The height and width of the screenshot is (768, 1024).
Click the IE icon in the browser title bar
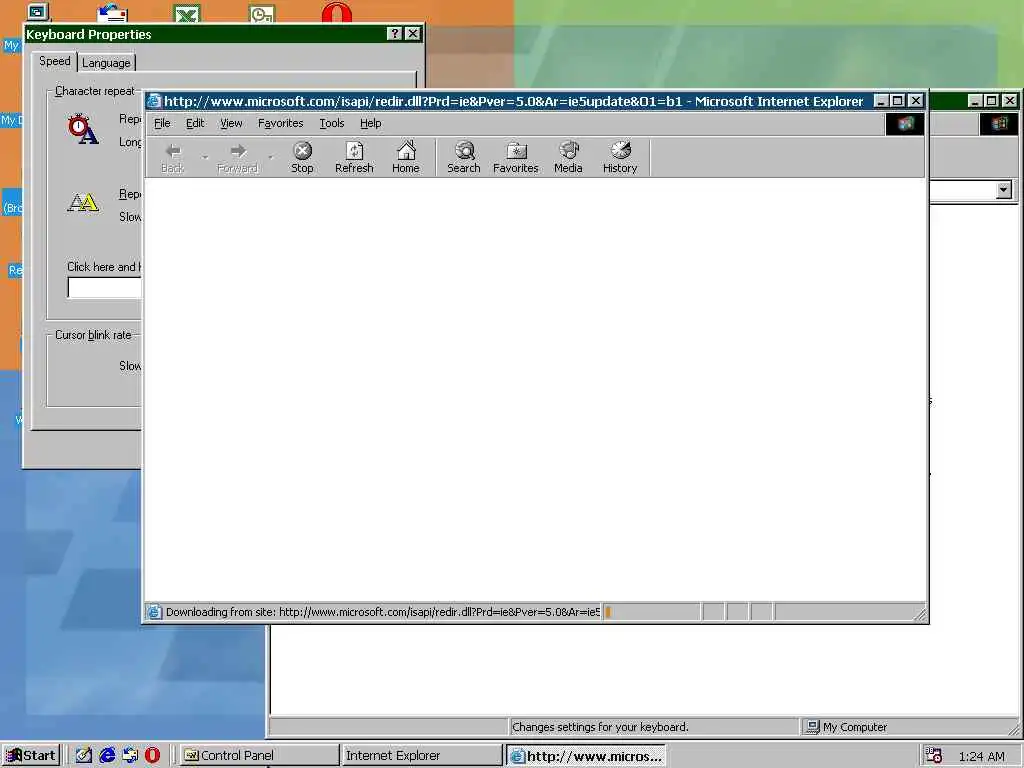pos(154,101)
